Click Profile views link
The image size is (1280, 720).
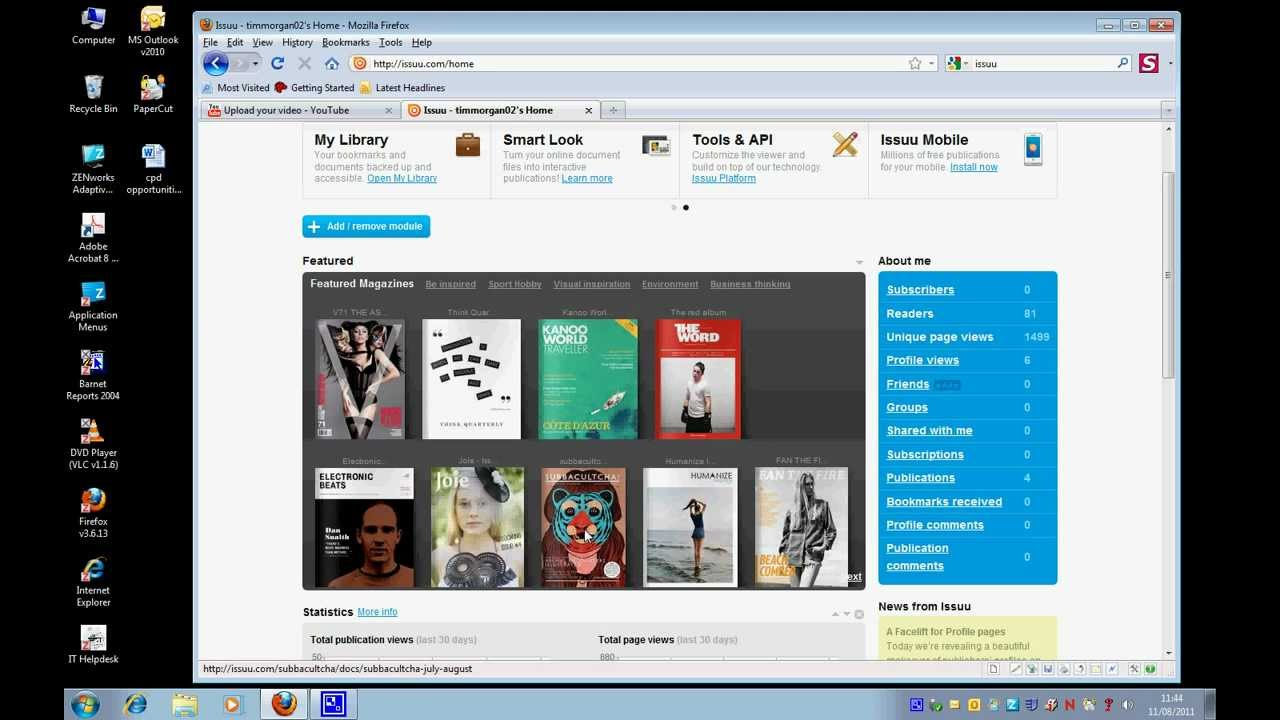pyautogui.click(x=922, y=360)
